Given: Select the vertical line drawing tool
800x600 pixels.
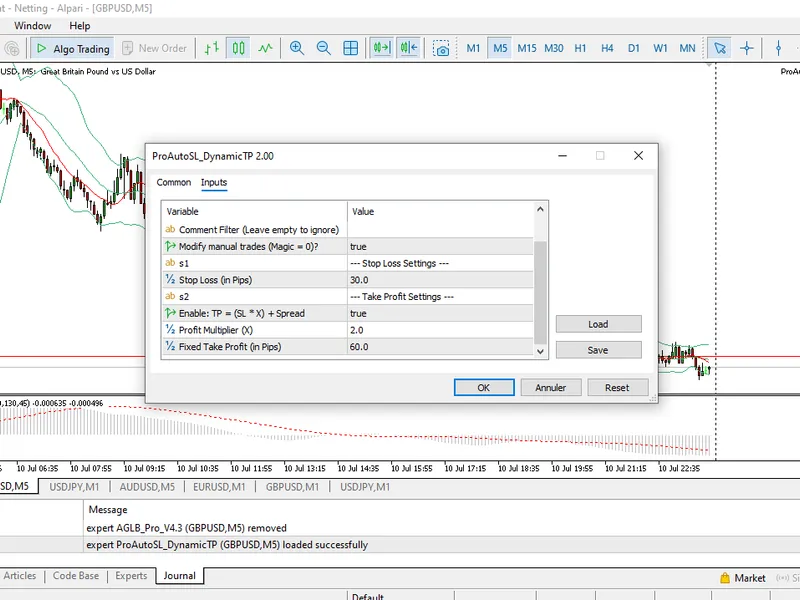Looking at the screenshot, I should 779,48.
